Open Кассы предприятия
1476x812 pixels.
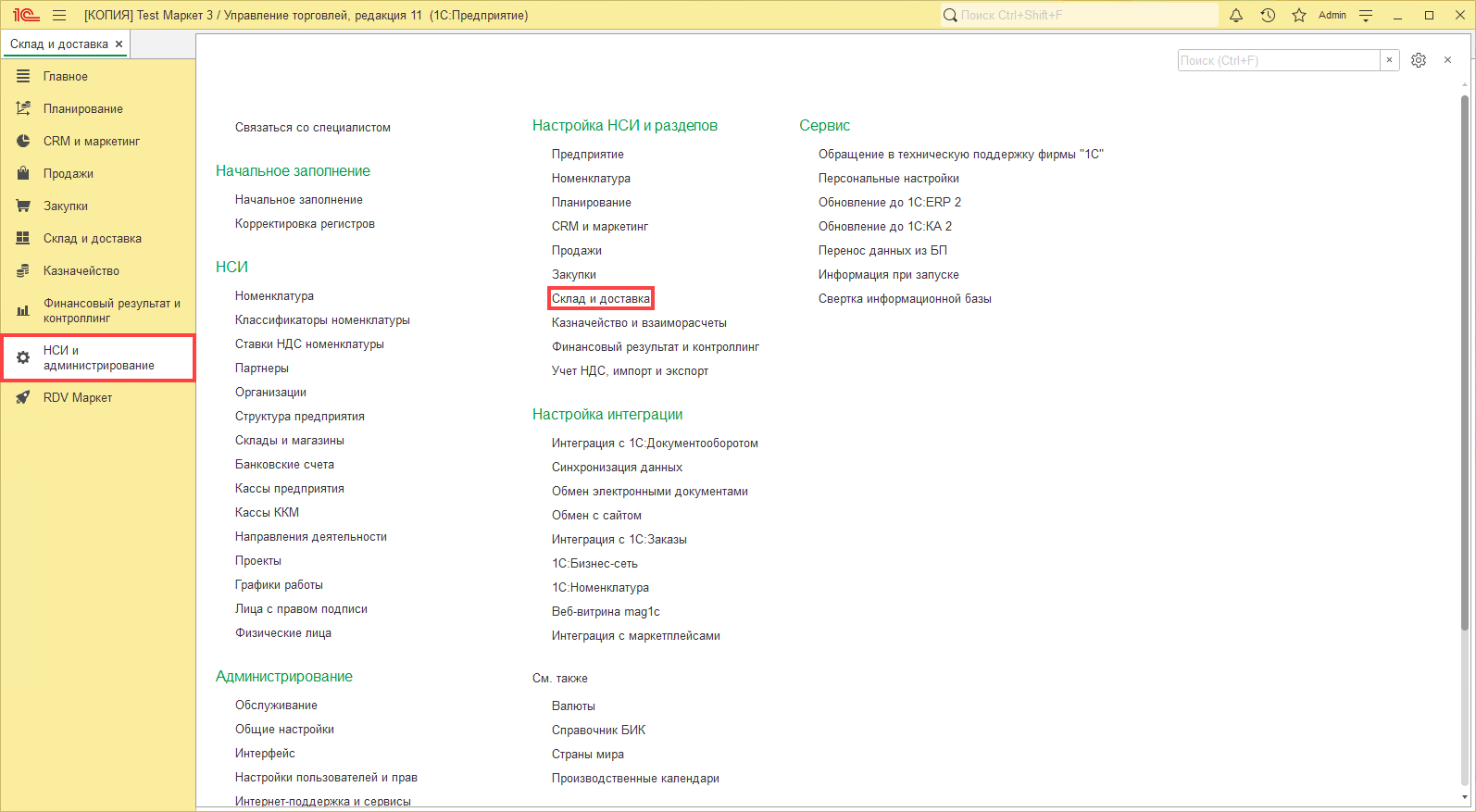[290, 488]
